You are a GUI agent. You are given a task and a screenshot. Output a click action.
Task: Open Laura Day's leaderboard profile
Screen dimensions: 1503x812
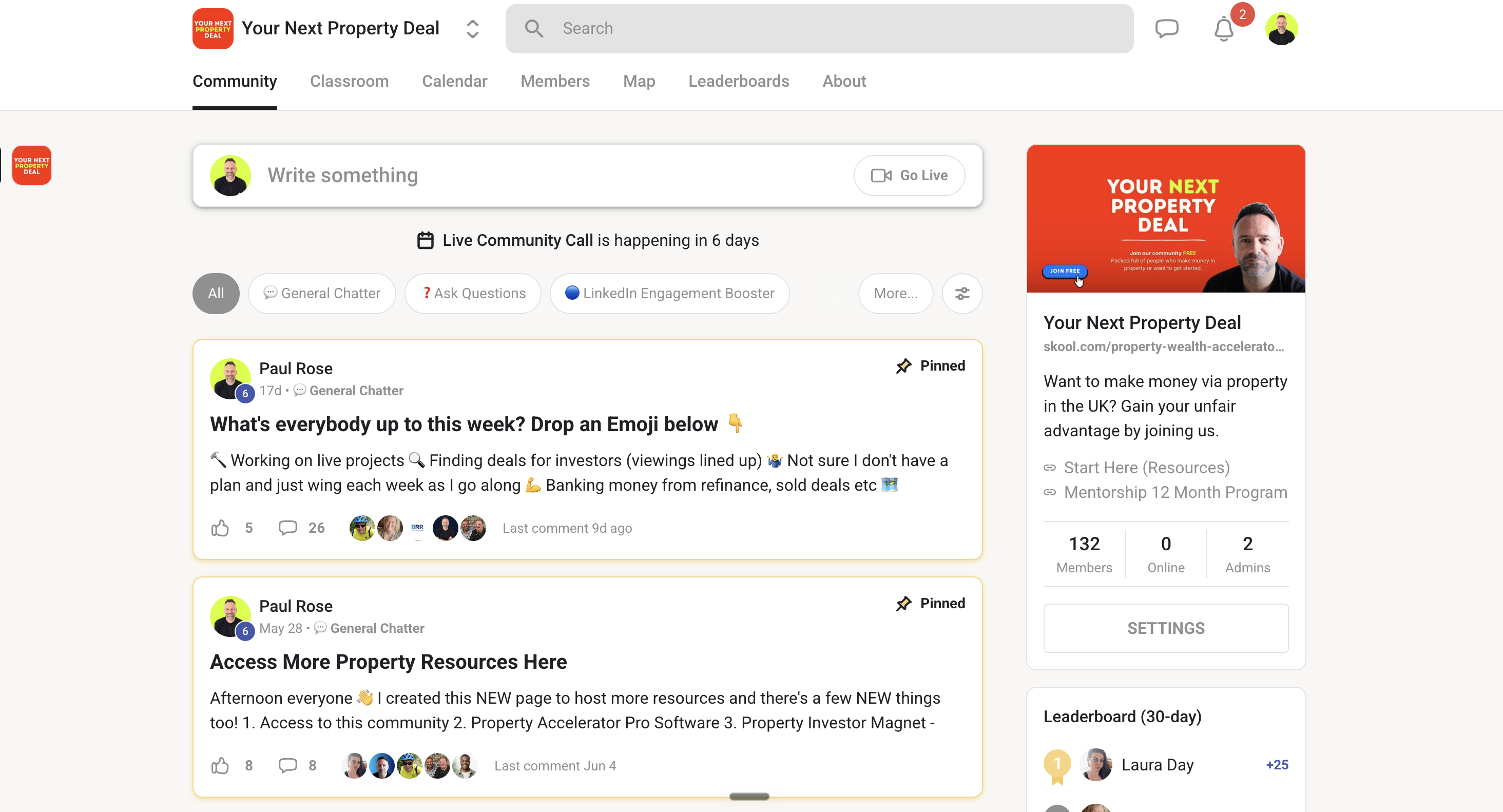tap(1158, 764)
